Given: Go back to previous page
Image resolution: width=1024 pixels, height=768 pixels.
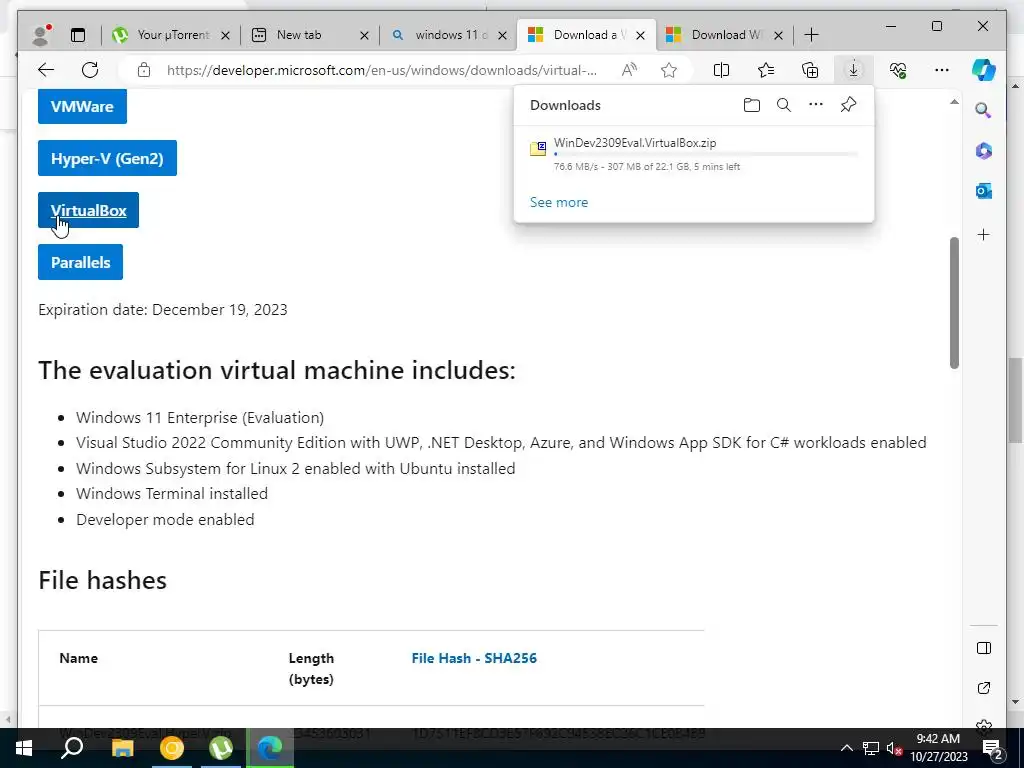Looking at the screenshot, I should (x=46, y=70).
